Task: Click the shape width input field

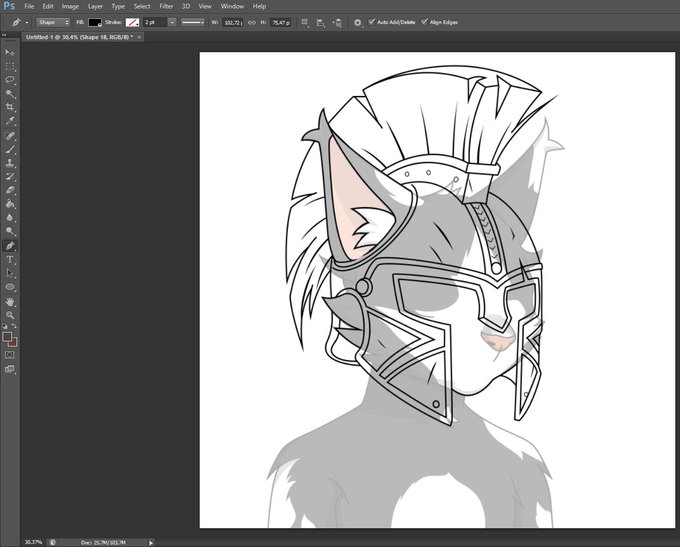Action: tap(233, 22)
